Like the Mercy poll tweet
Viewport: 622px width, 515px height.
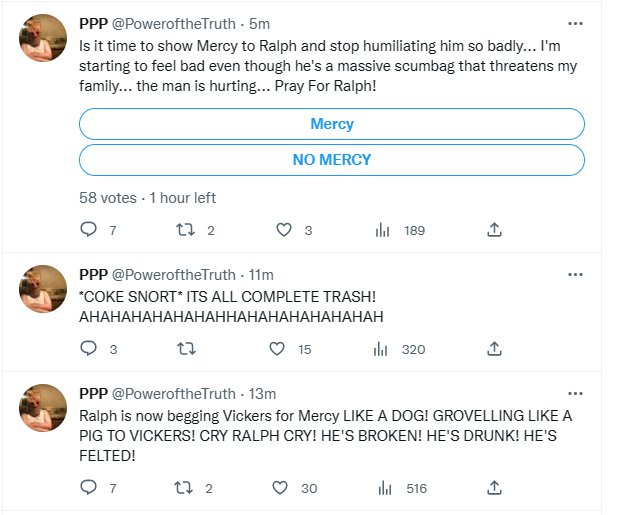click(284, 230)
